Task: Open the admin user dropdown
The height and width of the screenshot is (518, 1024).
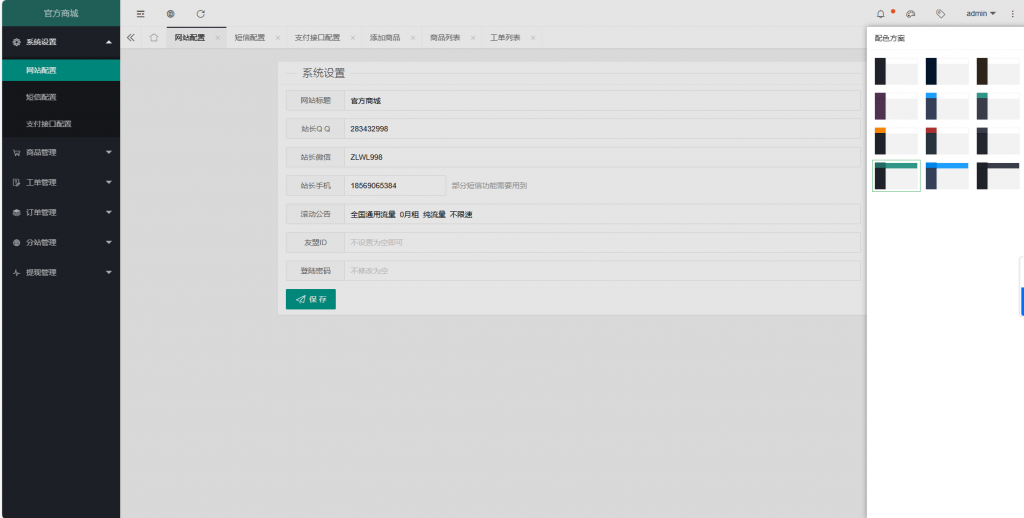Action: pos(981,14)
